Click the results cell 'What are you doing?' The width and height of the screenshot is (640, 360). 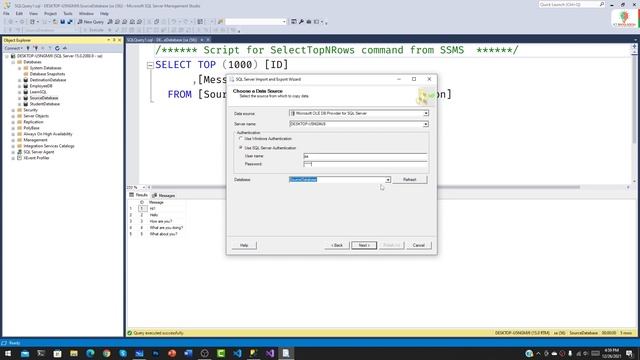166,228
